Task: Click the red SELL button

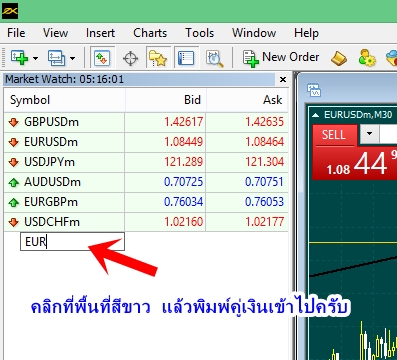Action: (334, 135)
